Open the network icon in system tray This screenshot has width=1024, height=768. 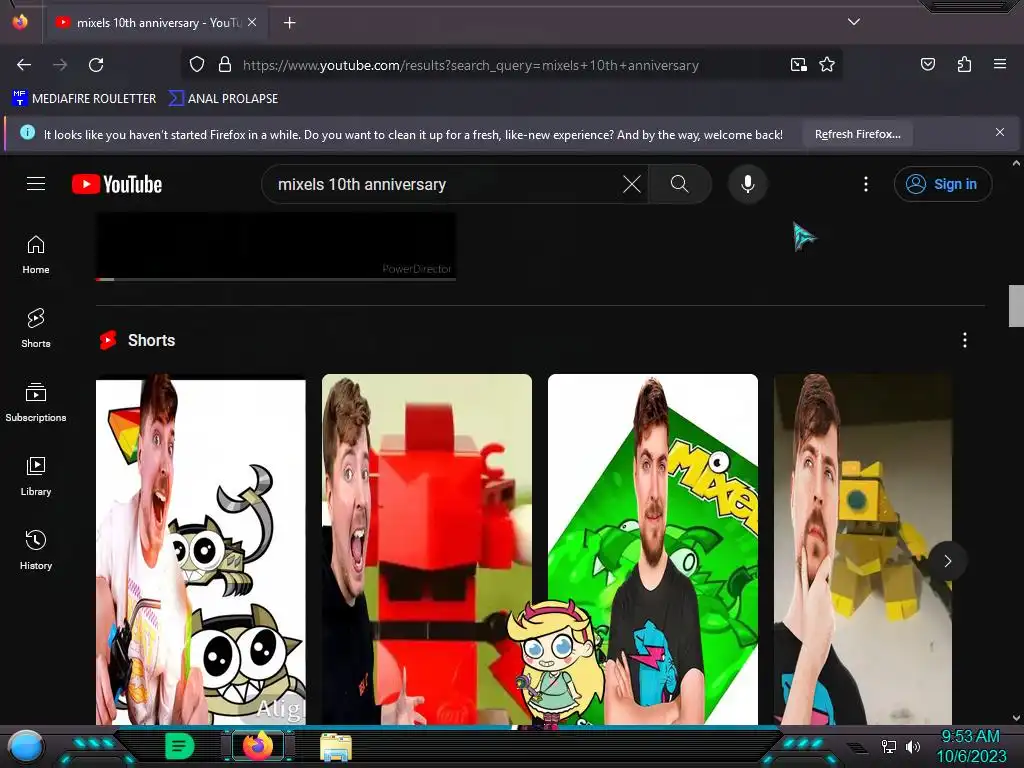pos(888,746)
